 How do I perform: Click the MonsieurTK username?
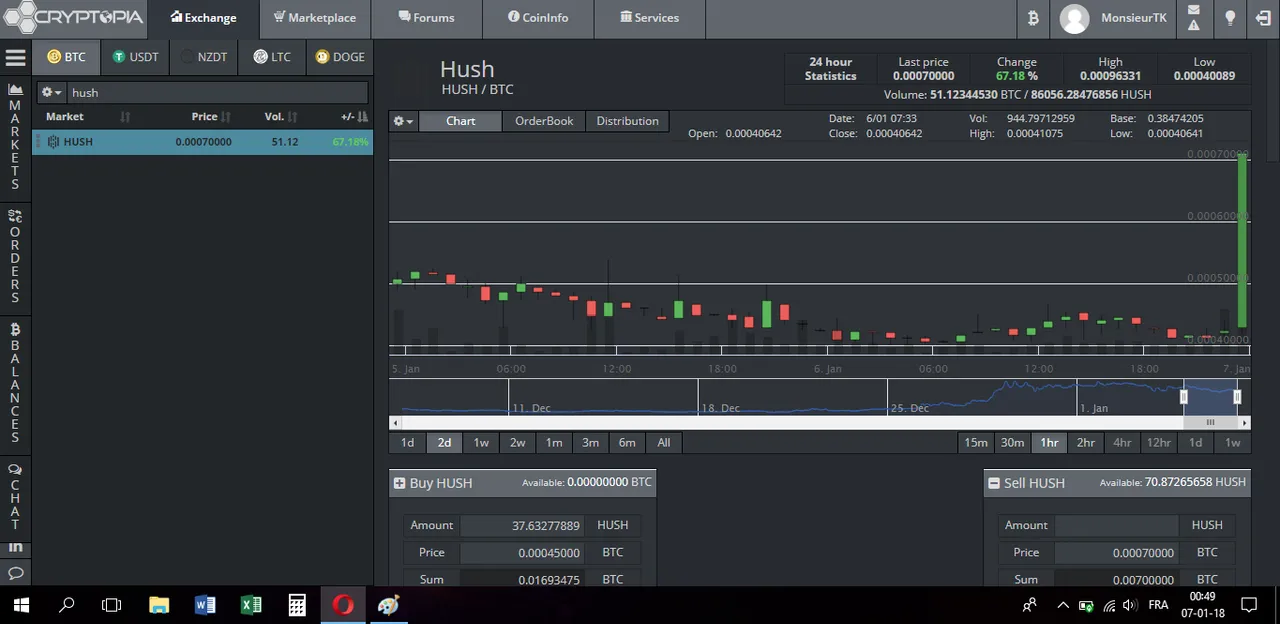pyautogui.click(x=1133, y=18)
